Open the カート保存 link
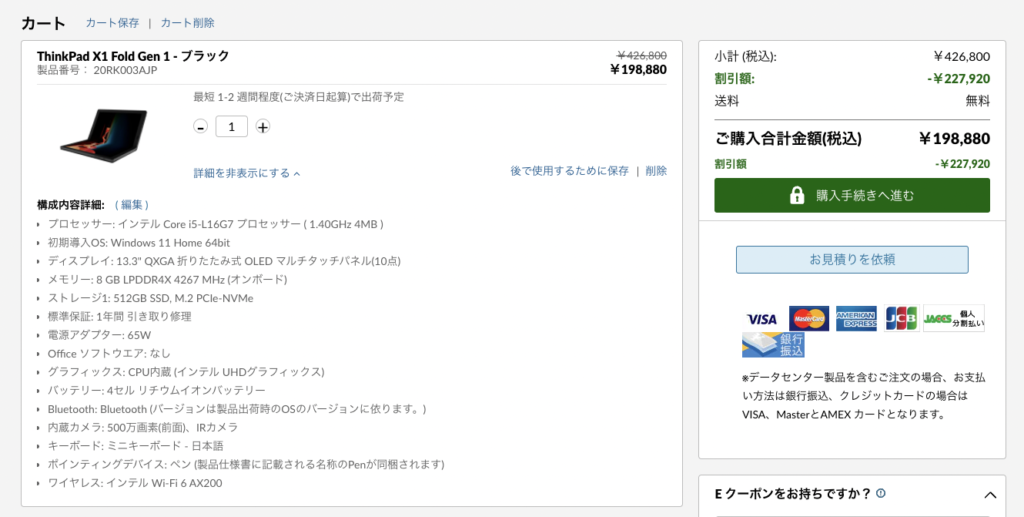 pyautogui.click(x=112, y=23)
